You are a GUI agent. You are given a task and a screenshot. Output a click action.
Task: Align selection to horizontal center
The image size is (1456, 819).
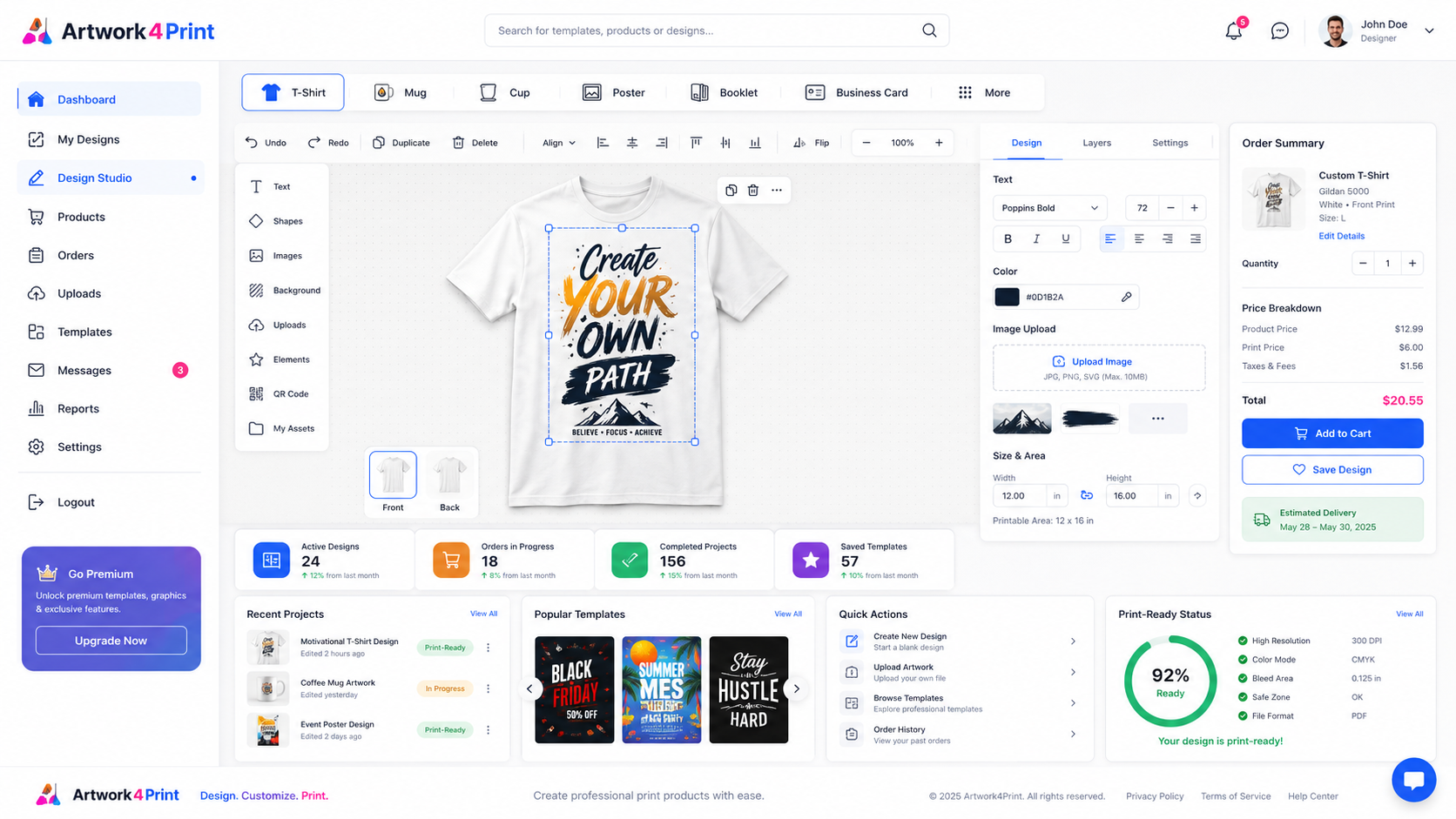pyautogui.click(x=632, y=143)
